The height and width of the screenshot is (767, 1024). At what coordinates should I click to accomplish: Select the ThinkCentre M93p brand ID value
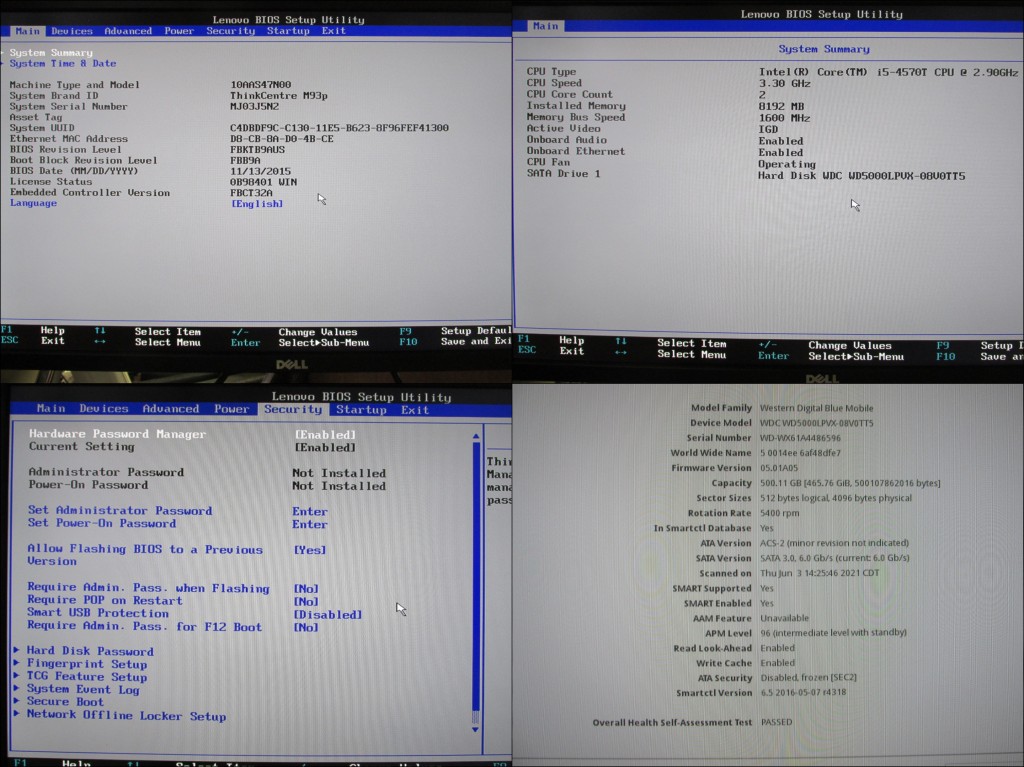point(279,95)
